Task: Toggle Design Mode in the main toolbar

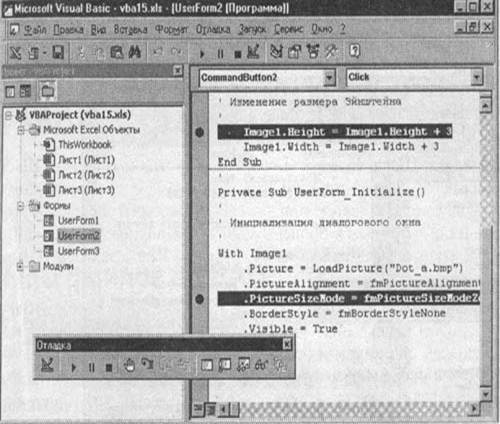Action: pos(253,52)
